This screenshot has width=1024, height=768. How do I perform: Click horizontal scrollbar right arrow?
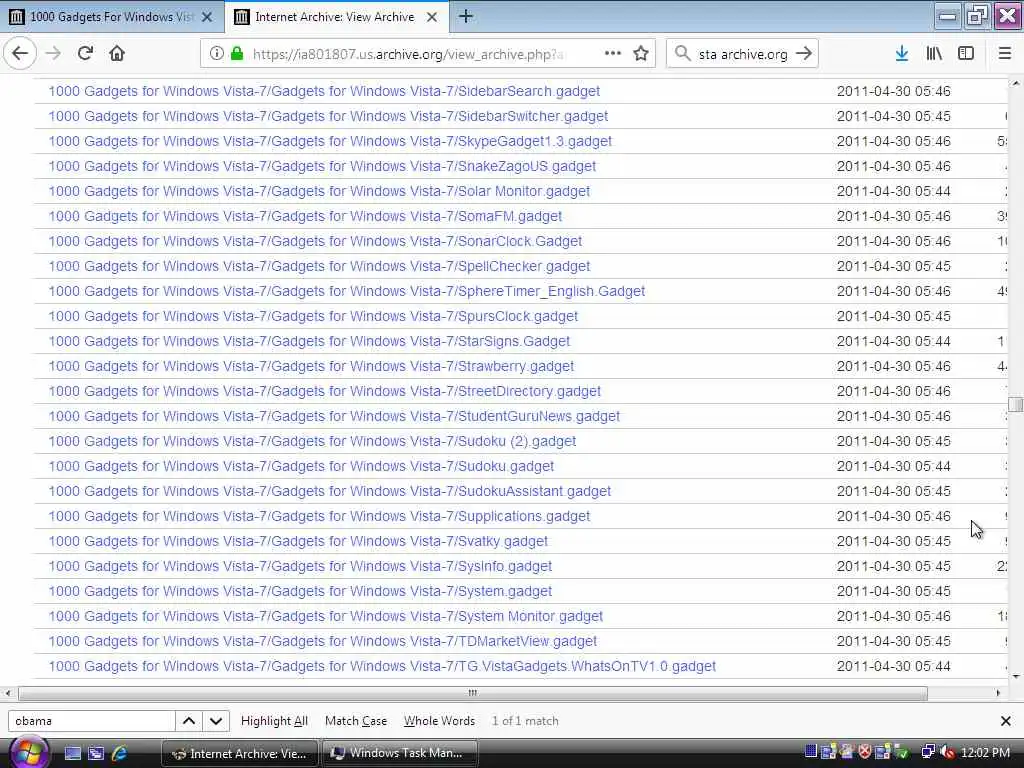tap(998, 693)
